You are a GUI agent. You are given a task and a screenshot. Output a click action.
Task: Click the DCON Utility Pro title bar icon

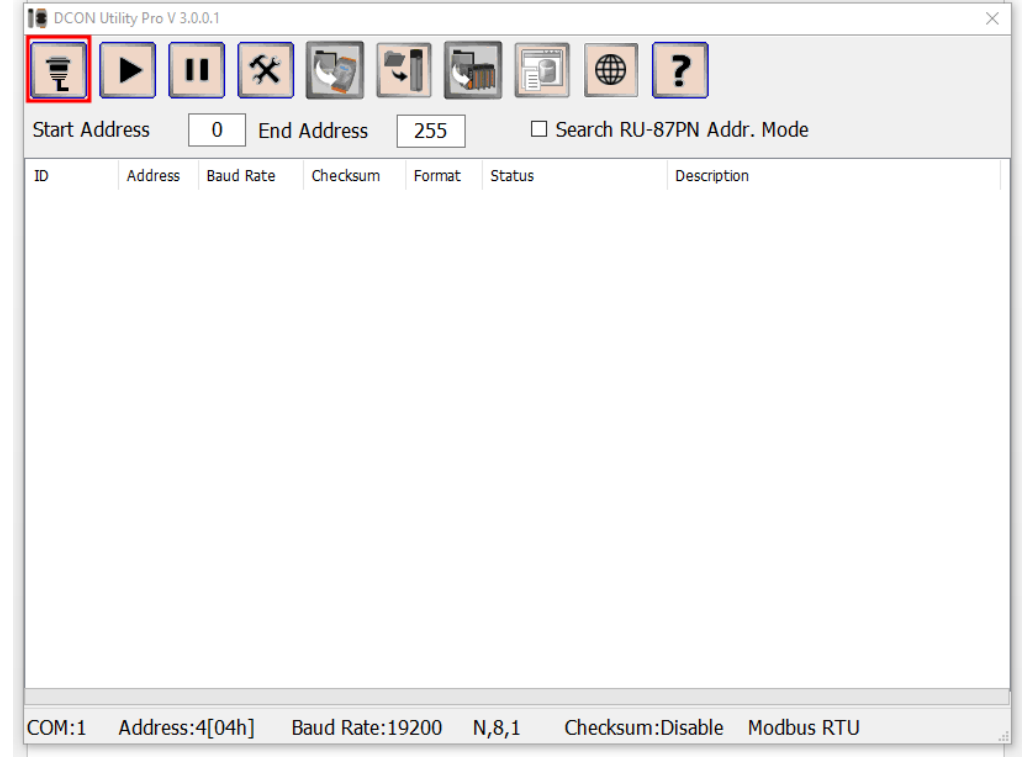pyautogui.click(x=38, y=18)
